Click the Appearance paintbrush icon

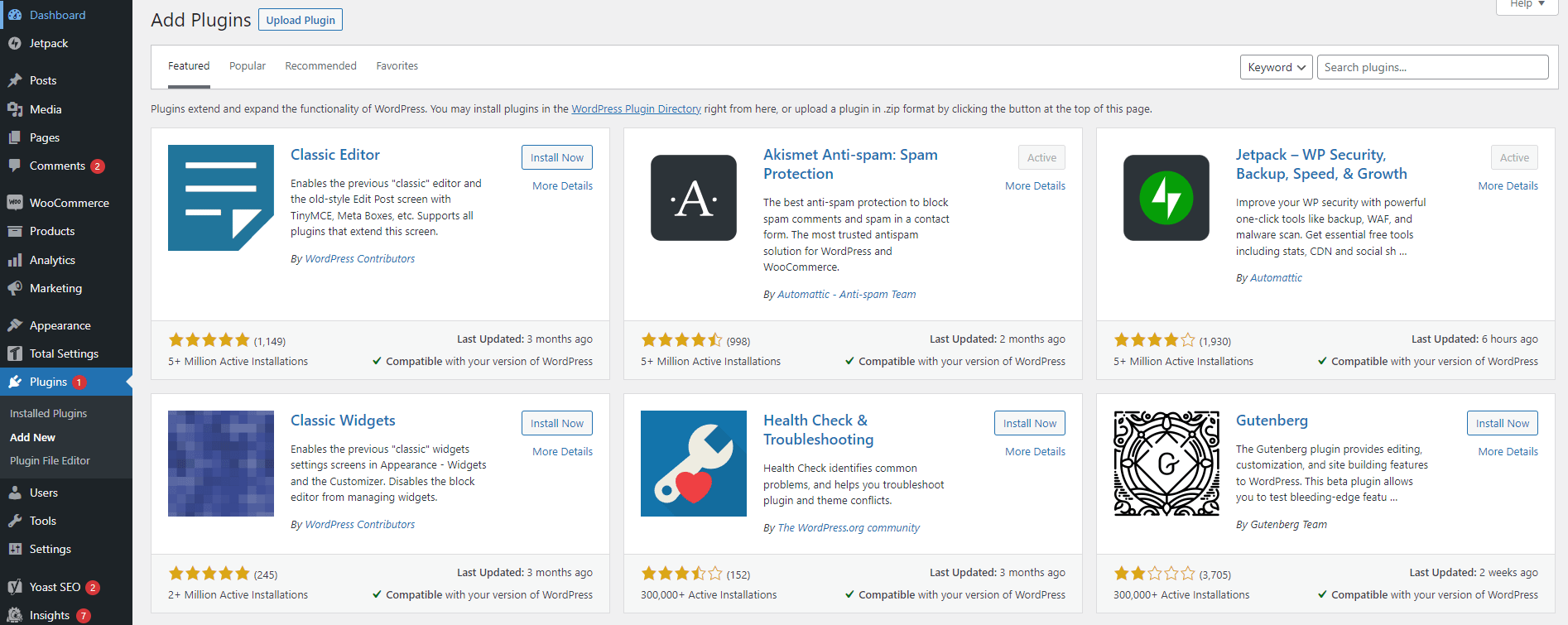point(15,325)
